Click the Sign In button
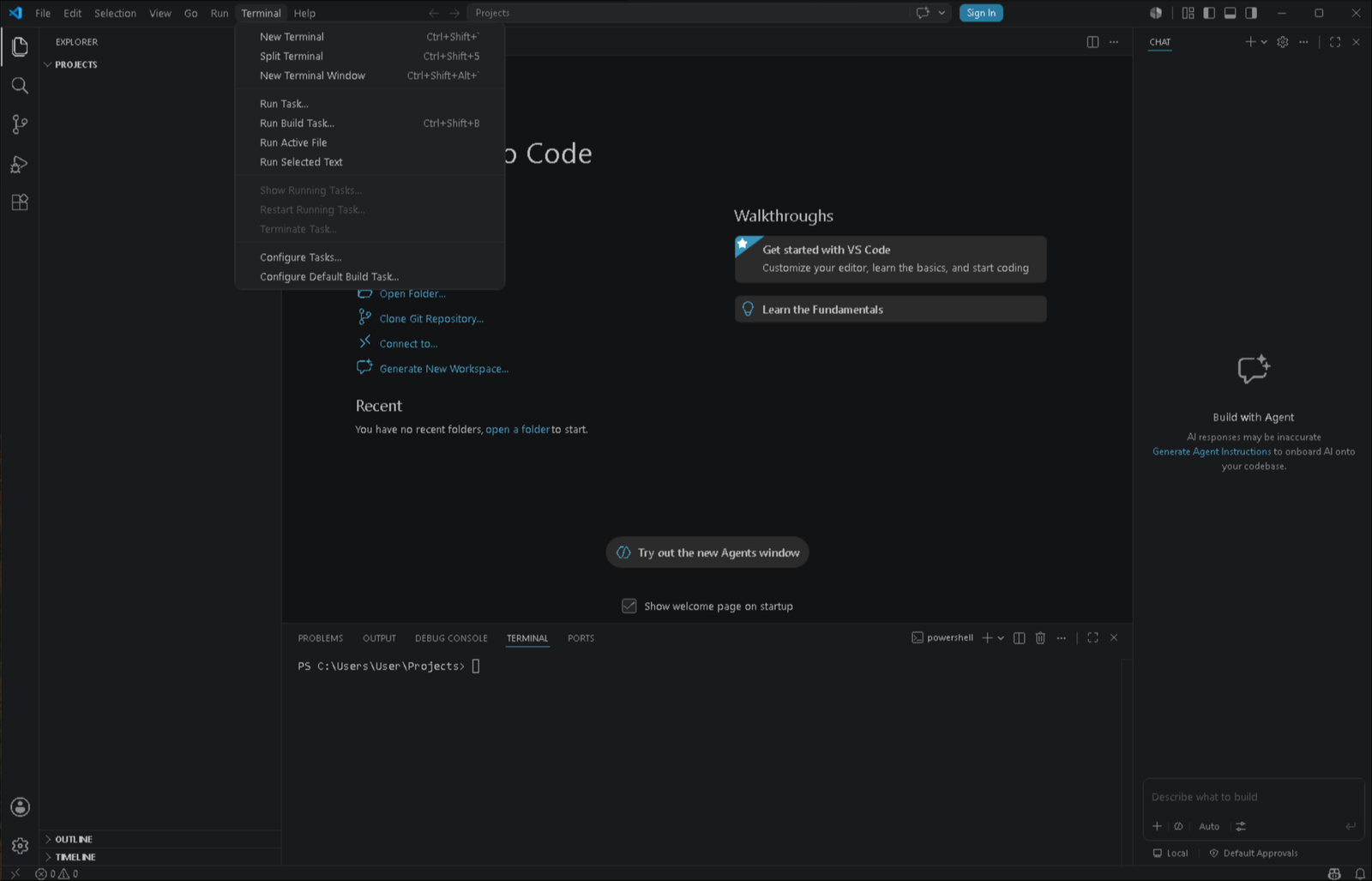The image size is (1372, 881). pos(981,13)
